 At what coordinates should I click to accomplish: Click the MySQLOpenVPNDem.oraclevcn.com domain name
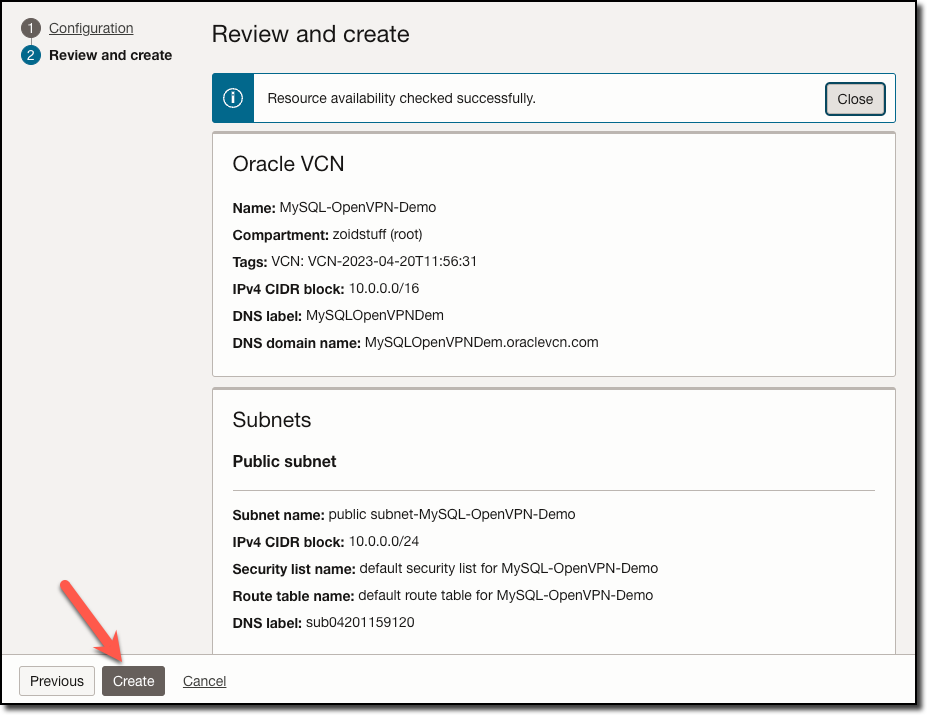(x=481, y=342)
